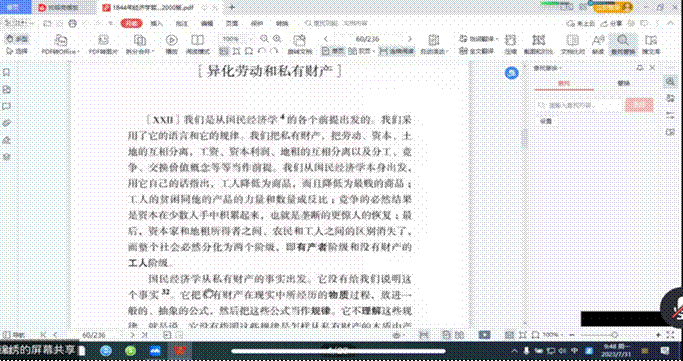Open the split and merge tool

(140, 45)
